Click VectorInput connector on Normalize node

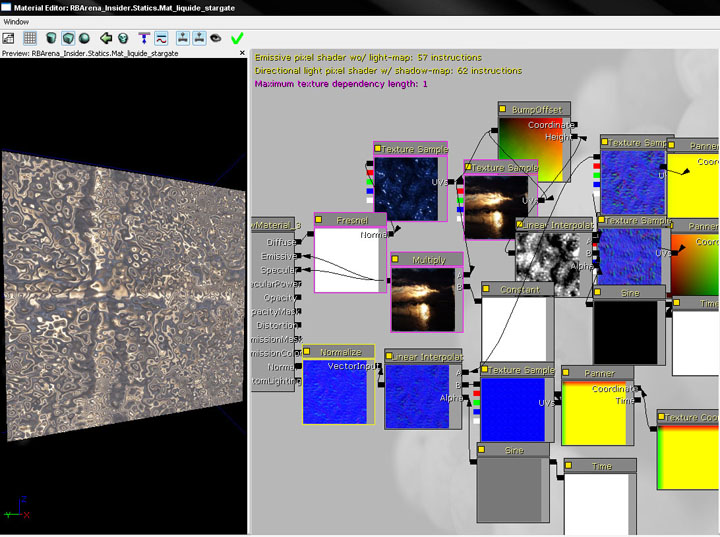point(379,366)
